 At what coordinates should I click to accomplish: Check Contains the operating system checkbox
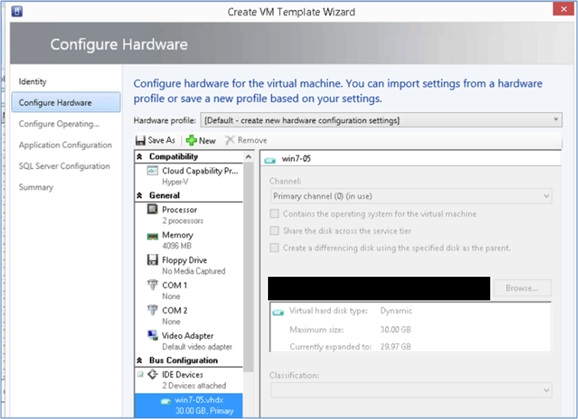(x=274, y=214)
